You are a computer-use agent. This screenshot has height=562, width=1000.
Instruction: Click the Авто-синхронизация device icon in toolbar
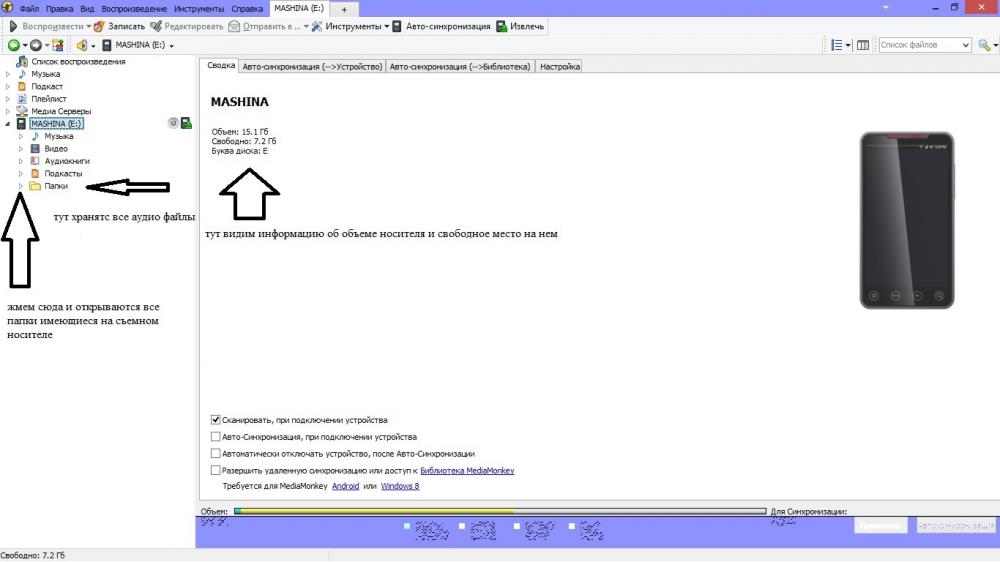pos(397,26)
